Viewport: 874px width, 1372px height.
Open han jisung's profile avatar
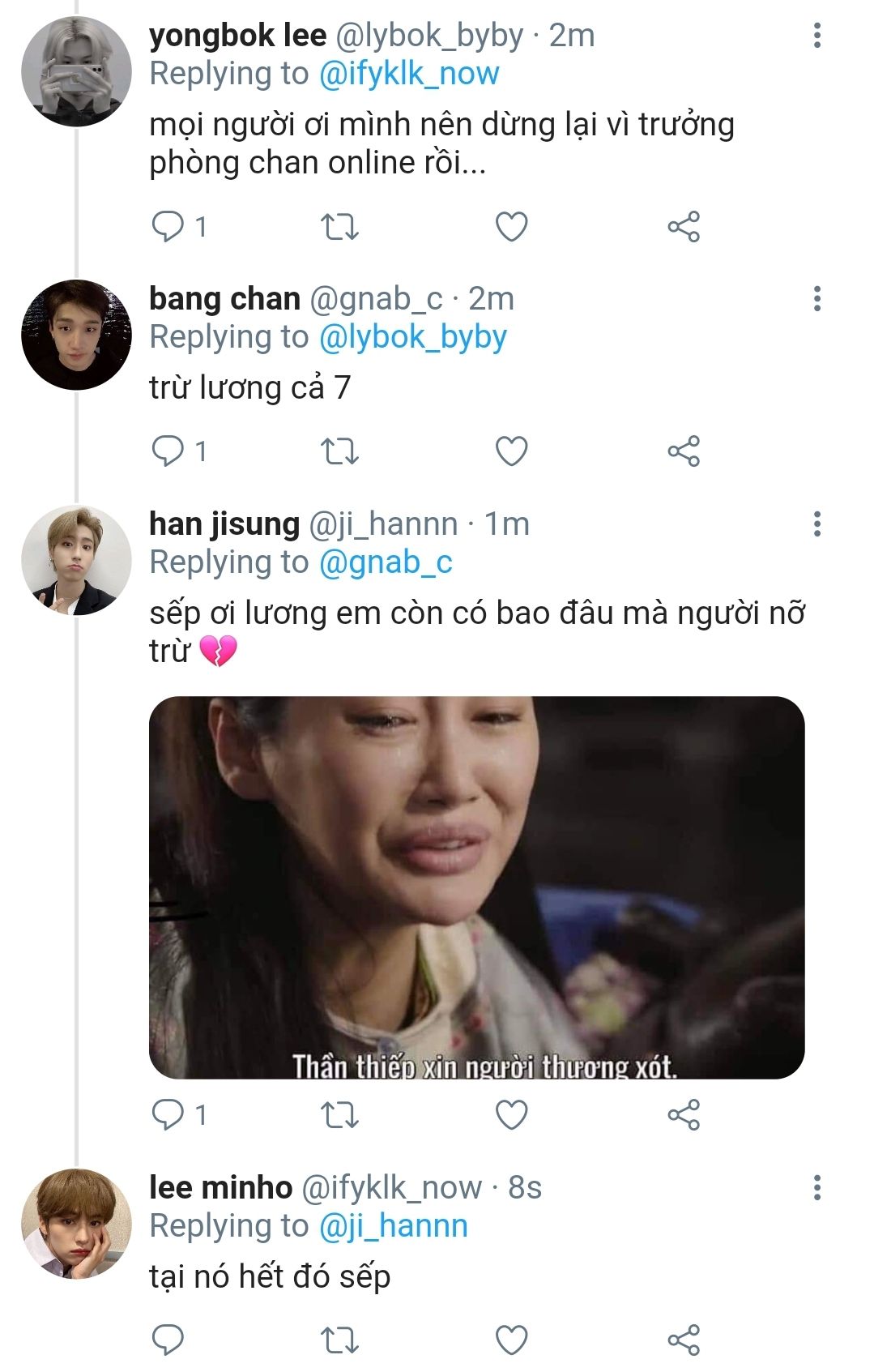point(76,560)
